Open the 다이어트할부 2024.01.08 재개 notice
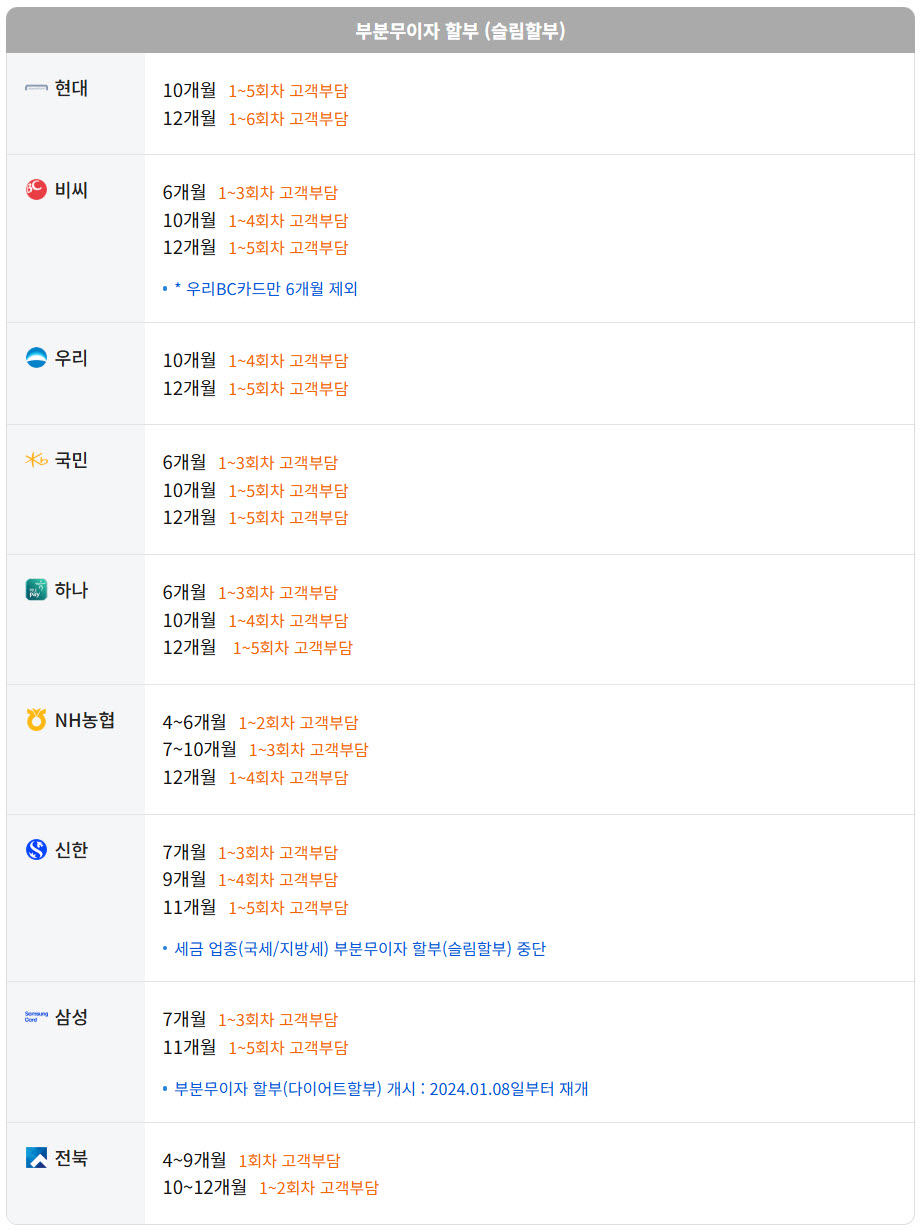The height and width of the screenshot is (1231, 920). click(x=381, y=1089)
